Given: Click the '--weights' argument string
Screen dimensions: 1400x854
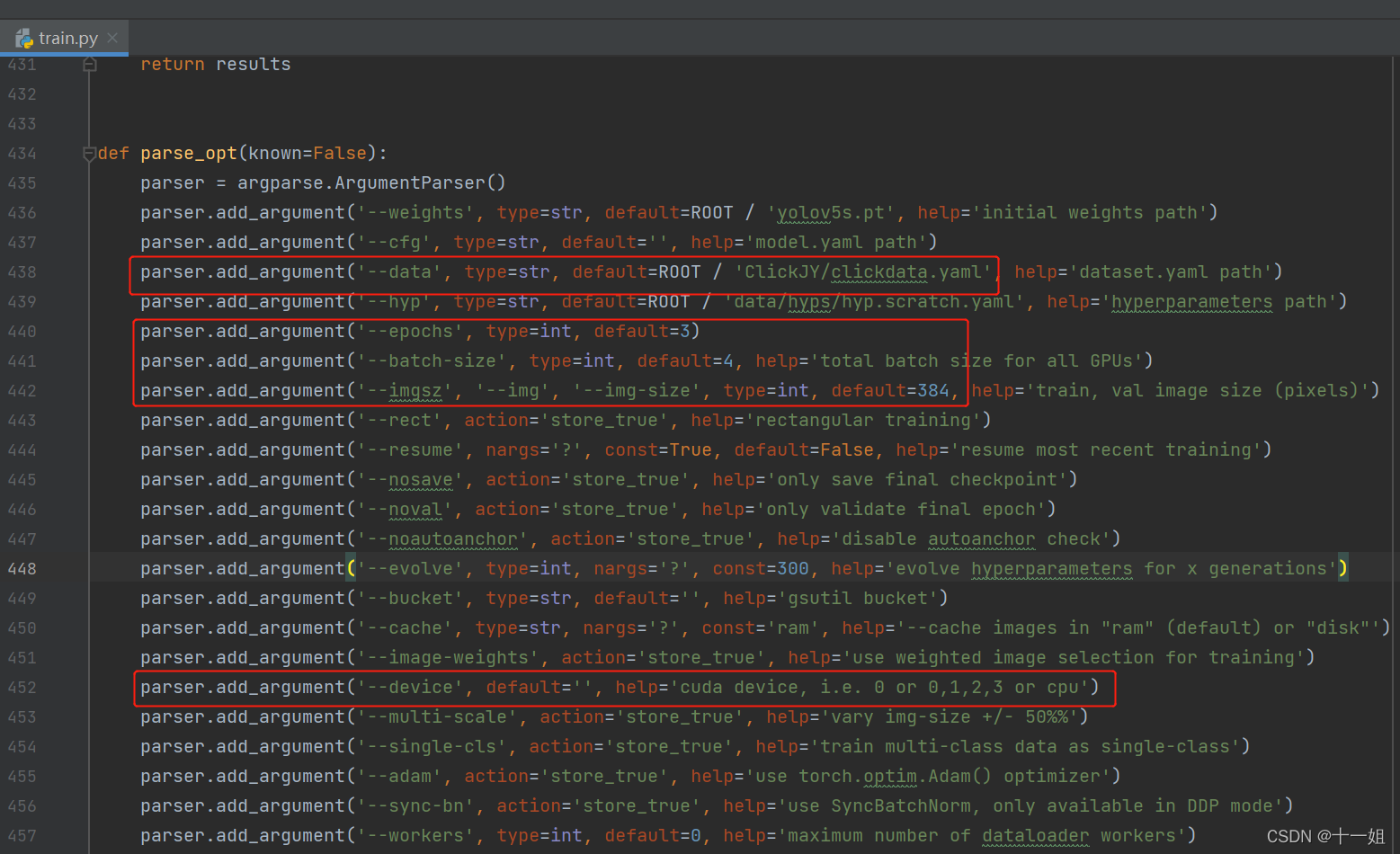Looking at the screenshot, I should click(415, 213).
